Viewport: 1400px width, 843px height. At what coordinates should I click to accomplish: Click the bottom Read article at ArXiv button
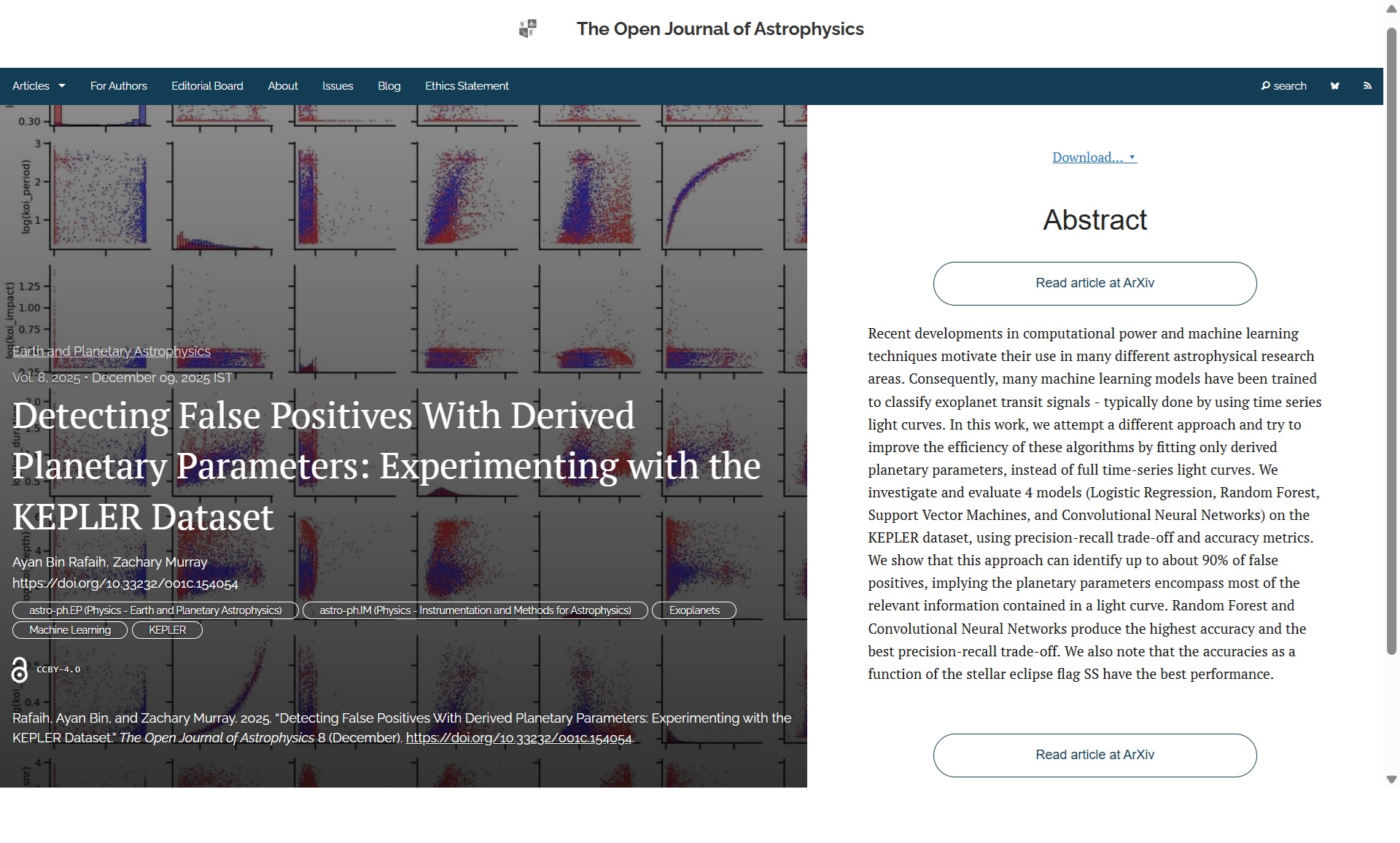pos(1094,755)
